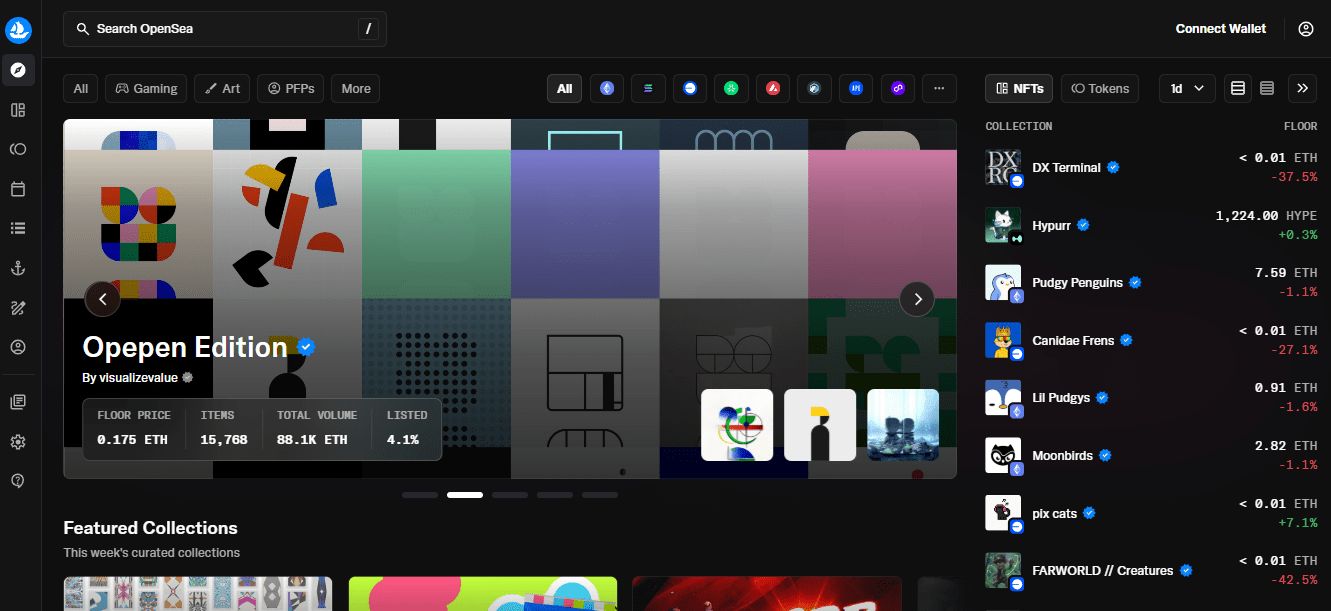The width and height of the screenshot is (1331, 611).
Task: Expand more chains with the ellipsis button
Action: tap(938, 89)
